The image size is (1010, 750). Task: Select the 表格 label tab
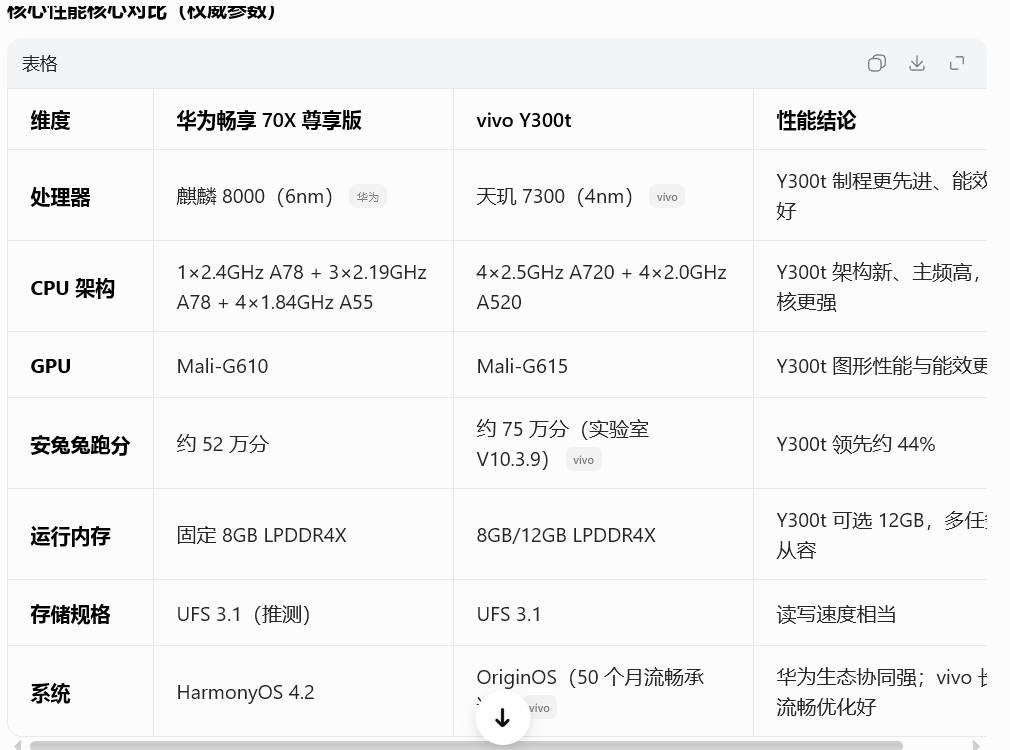click(40, 63)
